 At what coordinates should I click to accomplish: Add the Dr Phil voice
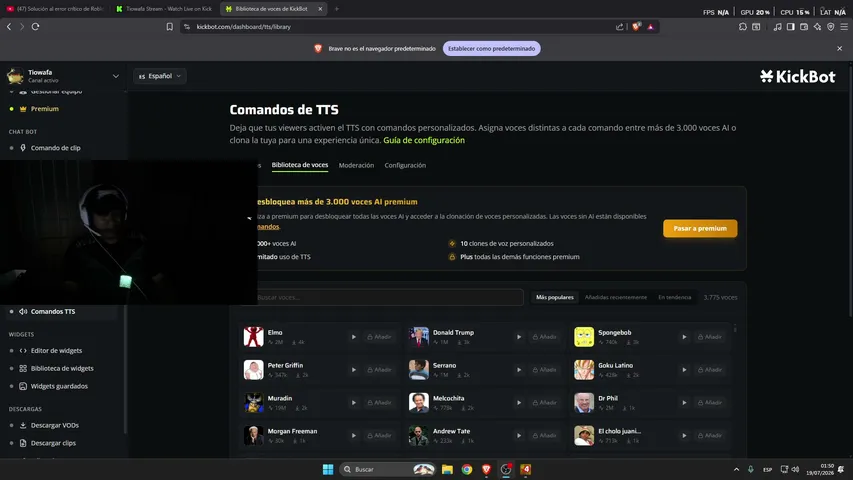[x=710, y=403]
